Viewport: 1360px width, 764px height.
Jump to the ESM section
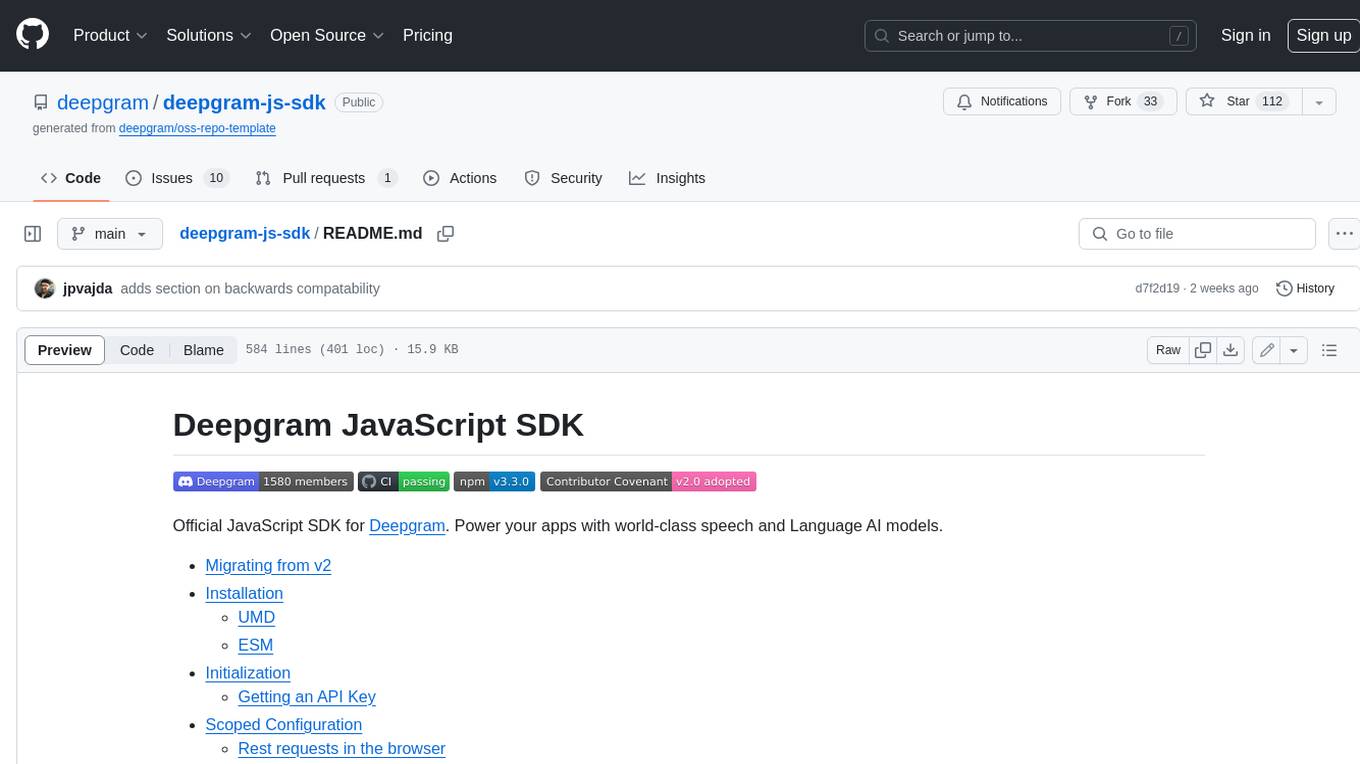coord(255,645)
